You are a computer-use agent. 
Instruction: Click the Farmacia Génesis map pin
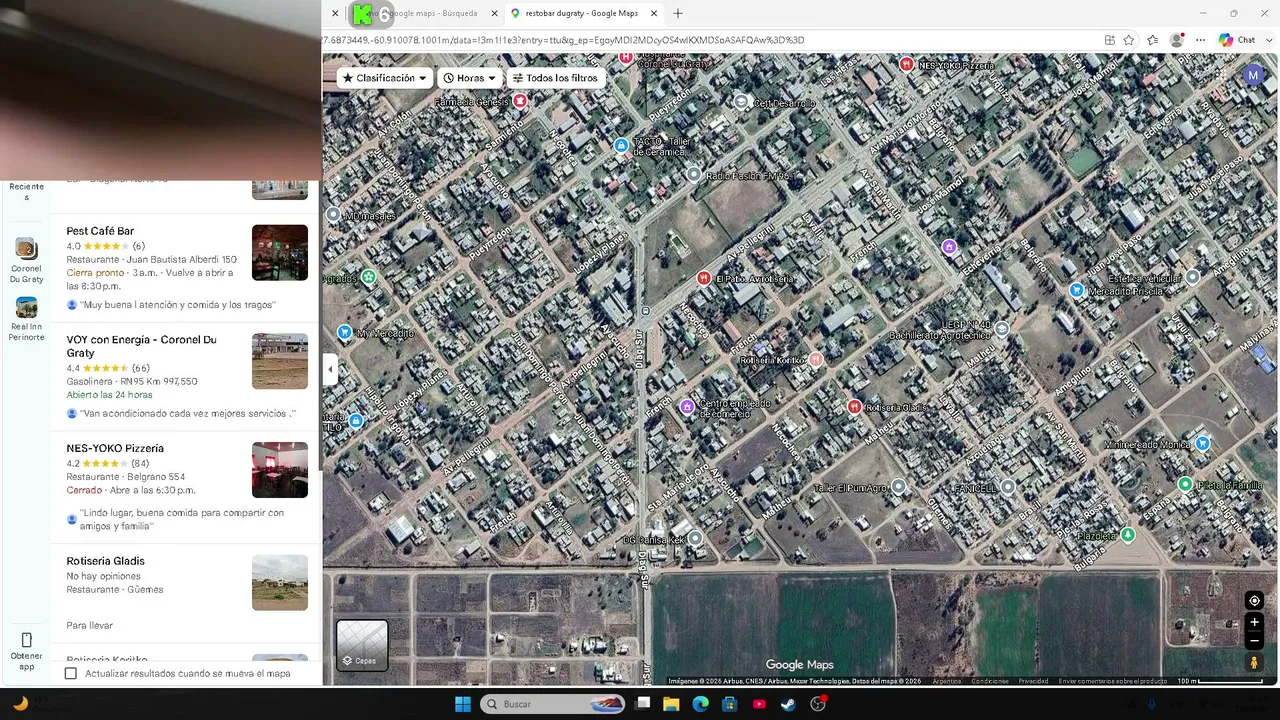point(520,101)
